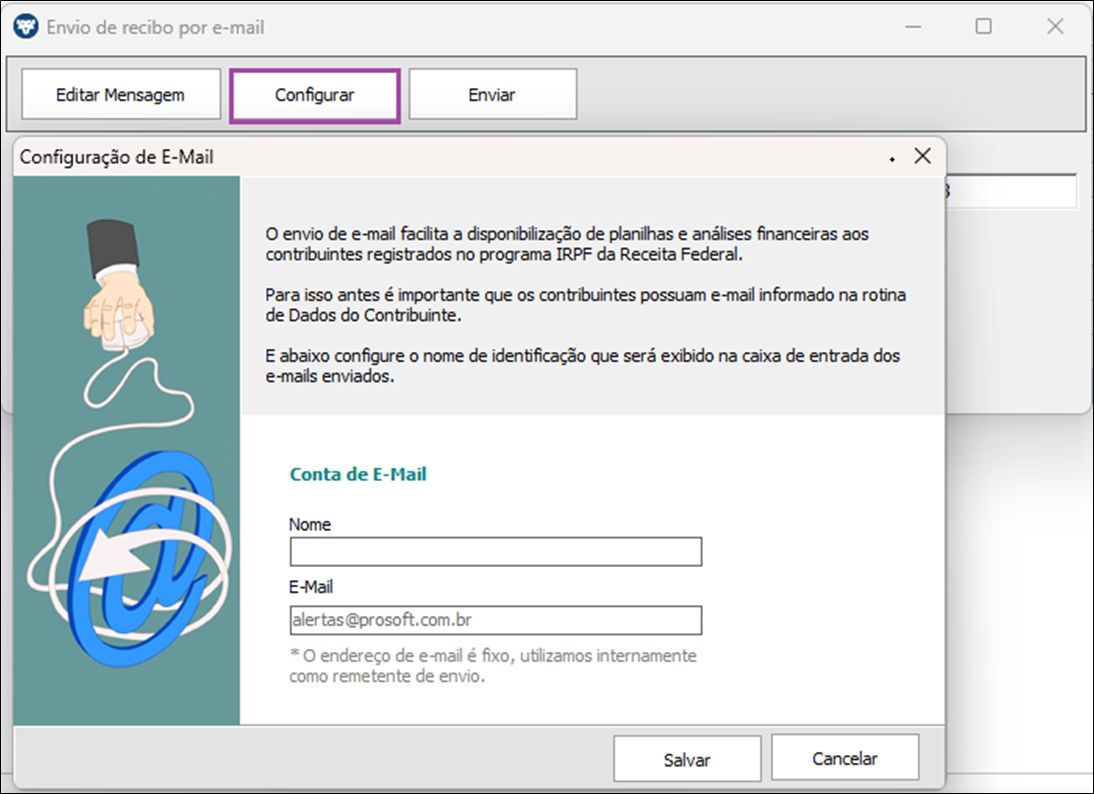Click the Enviar button

pyautogui.click(x=493, y=94)
